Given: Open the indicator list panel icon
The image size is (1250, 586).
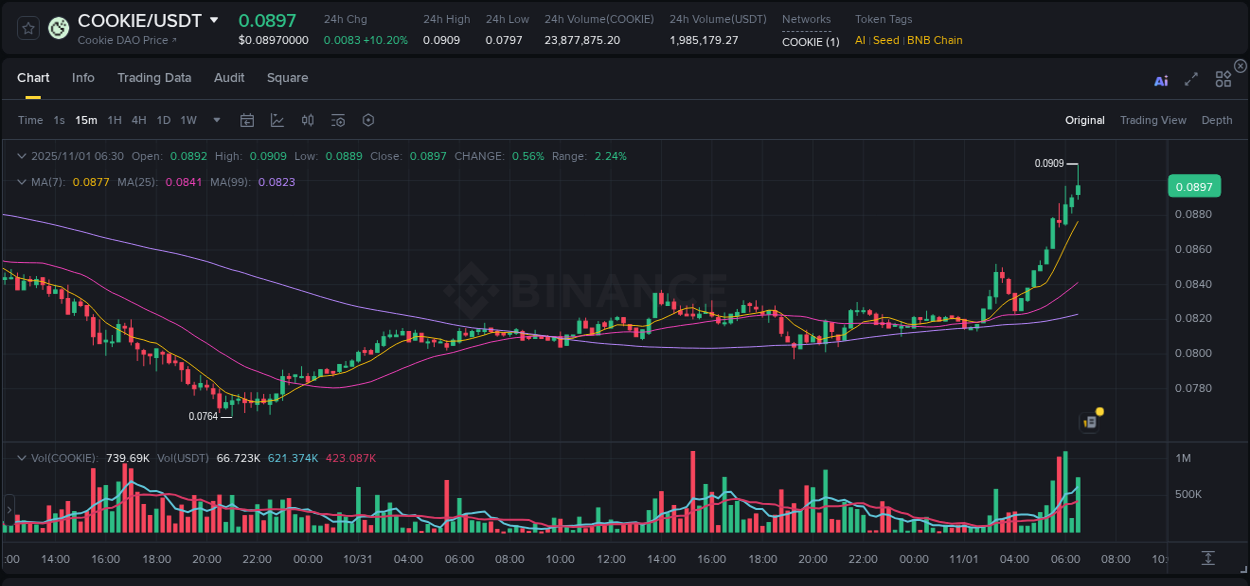Looking at the screenshot, I should (337, 120).
